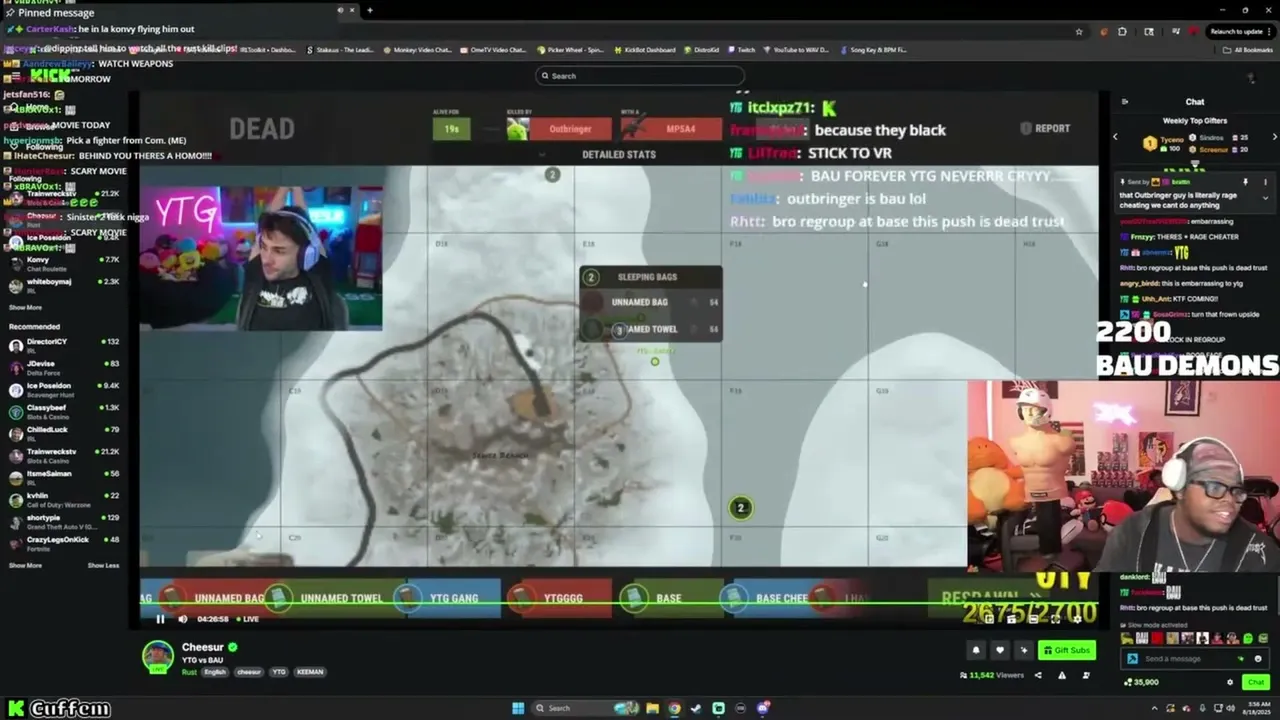Open the DistroKid bookmark
1280x720 pixels.
click(x=702, y=50)
